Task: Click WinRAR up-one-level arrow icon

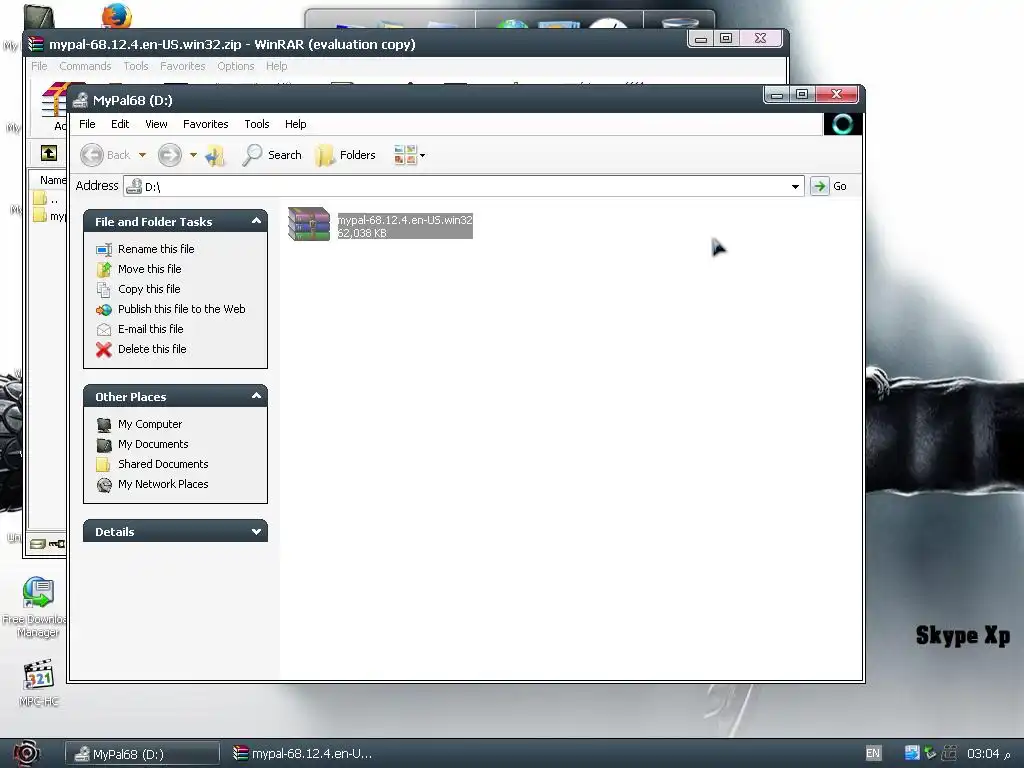Action: (x=49, y=153)
